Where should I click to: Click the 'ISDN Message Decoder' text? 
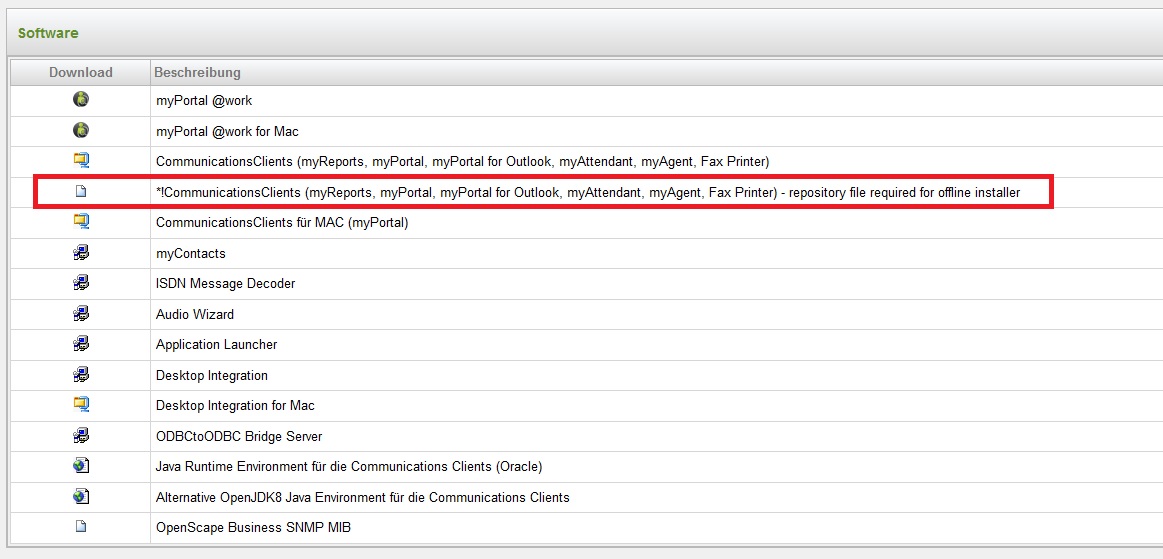point(225,284)
